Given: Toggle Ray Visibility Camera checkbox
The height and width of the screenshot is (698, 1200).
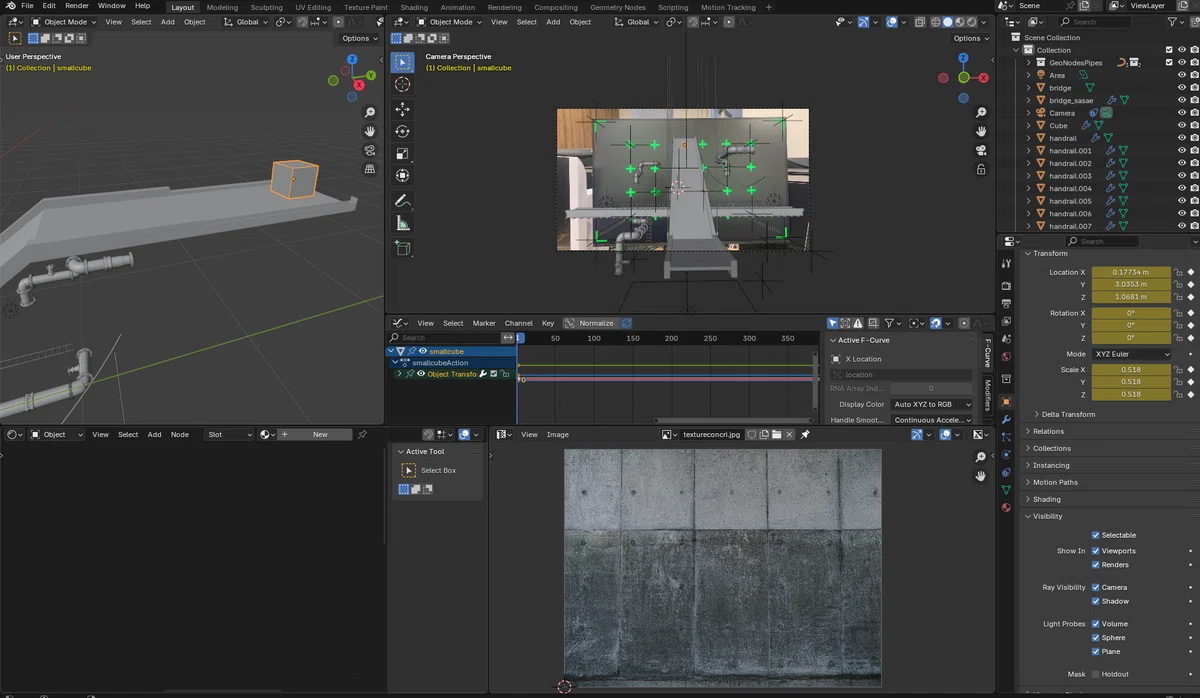Looking at the screenshot, I should click(x=1096, y=588).
